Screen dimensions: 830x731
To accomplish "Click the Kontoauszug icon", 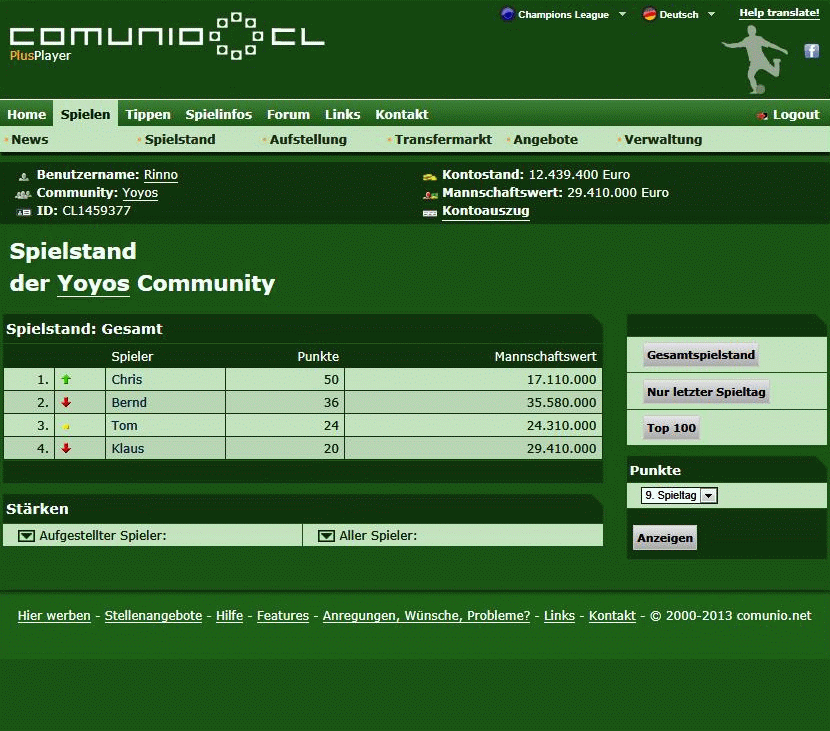I will click(430, 212).
